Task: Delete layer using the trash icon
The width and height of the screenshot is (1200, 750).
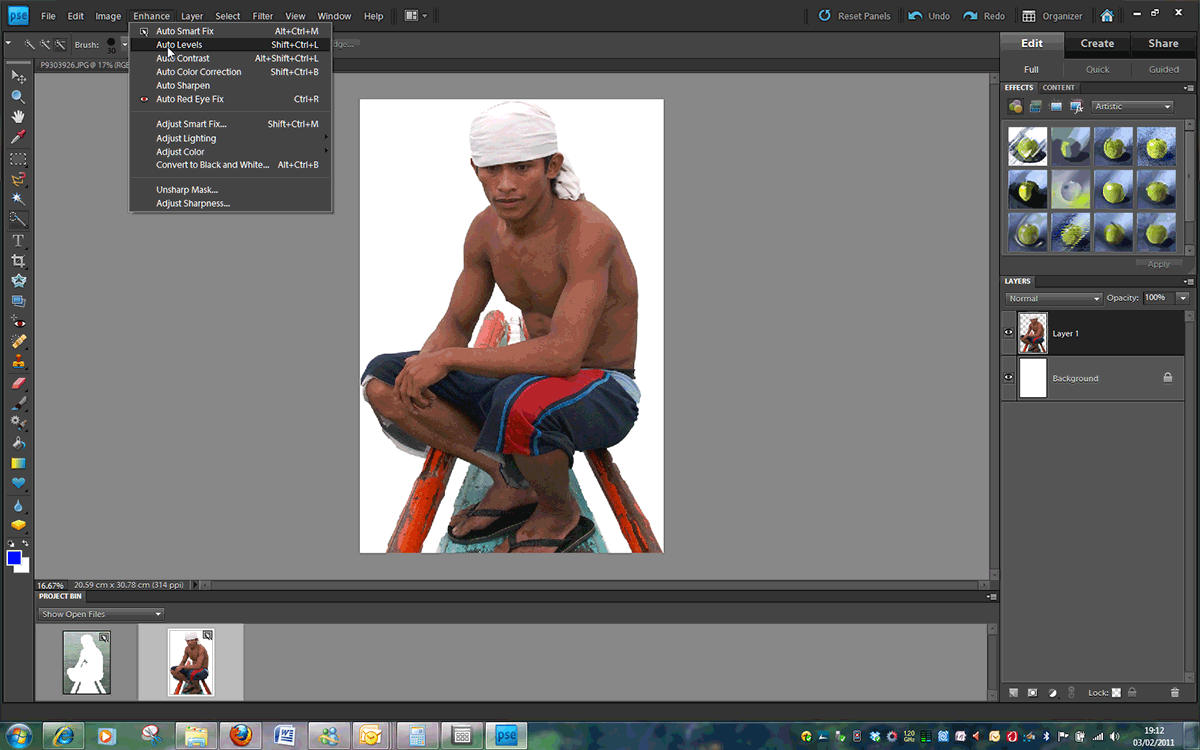Action: 1175,692
